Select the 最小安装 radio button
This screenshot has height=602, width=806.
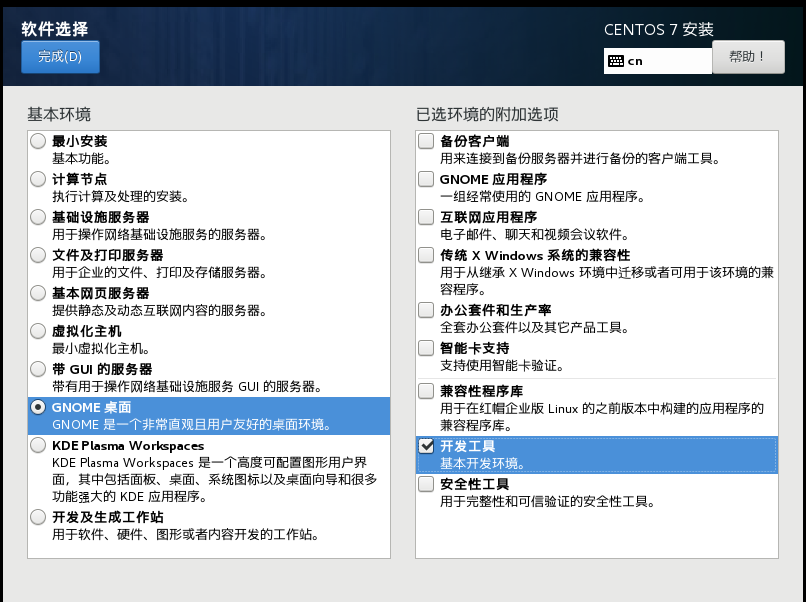[x=38, y=141]
